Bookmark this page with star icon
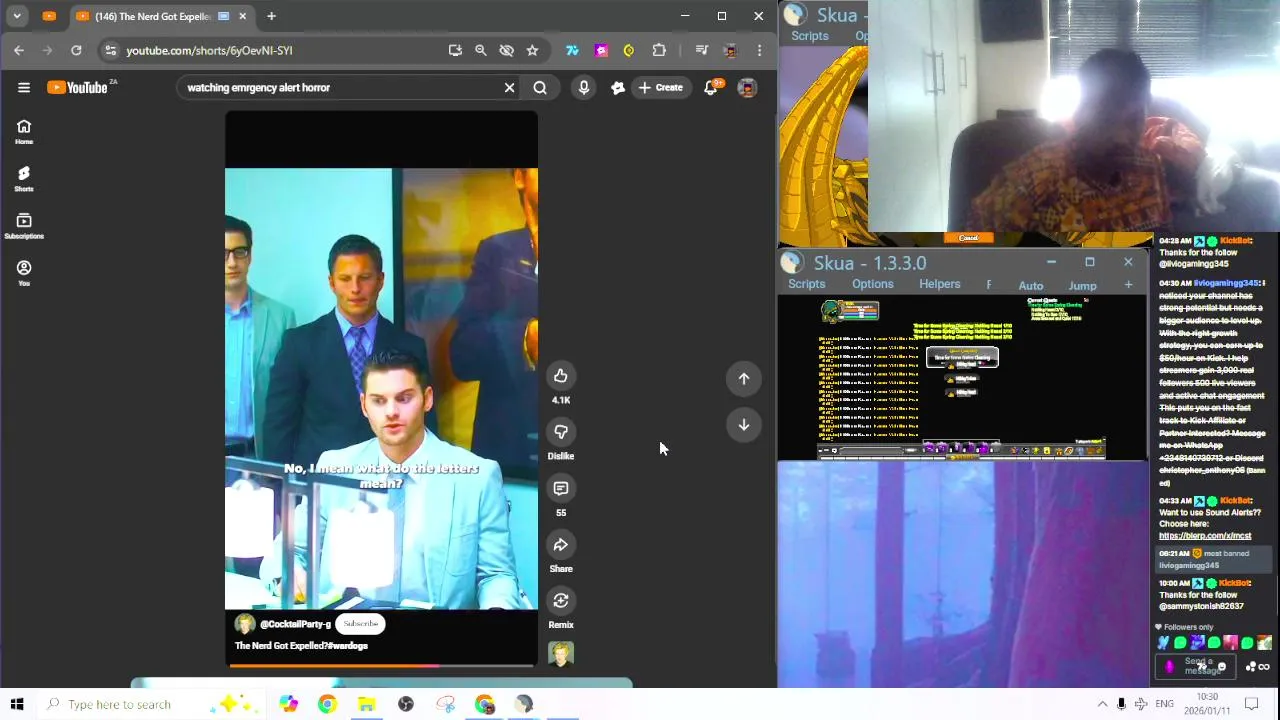 pos(532,50)
